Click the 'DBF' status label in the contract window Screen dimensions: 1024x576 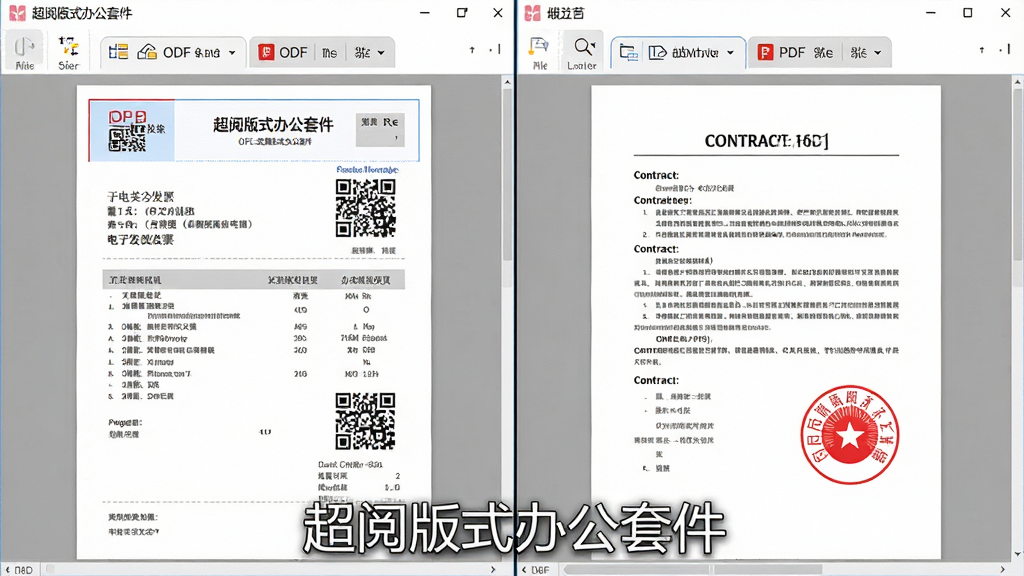point(540,569)
